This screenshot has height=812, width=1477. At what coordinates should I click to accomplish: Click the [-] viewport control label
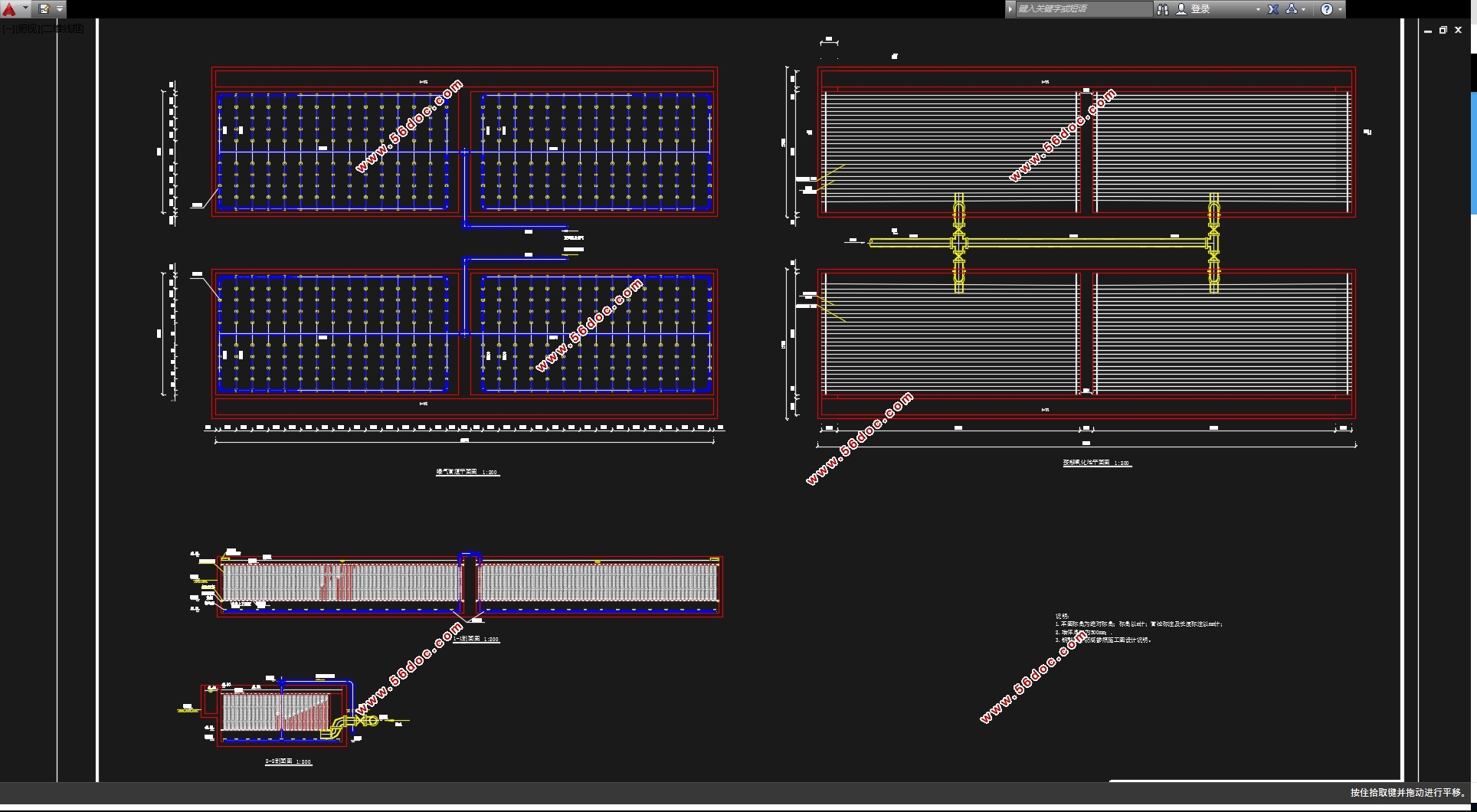[x=8, y=28]
